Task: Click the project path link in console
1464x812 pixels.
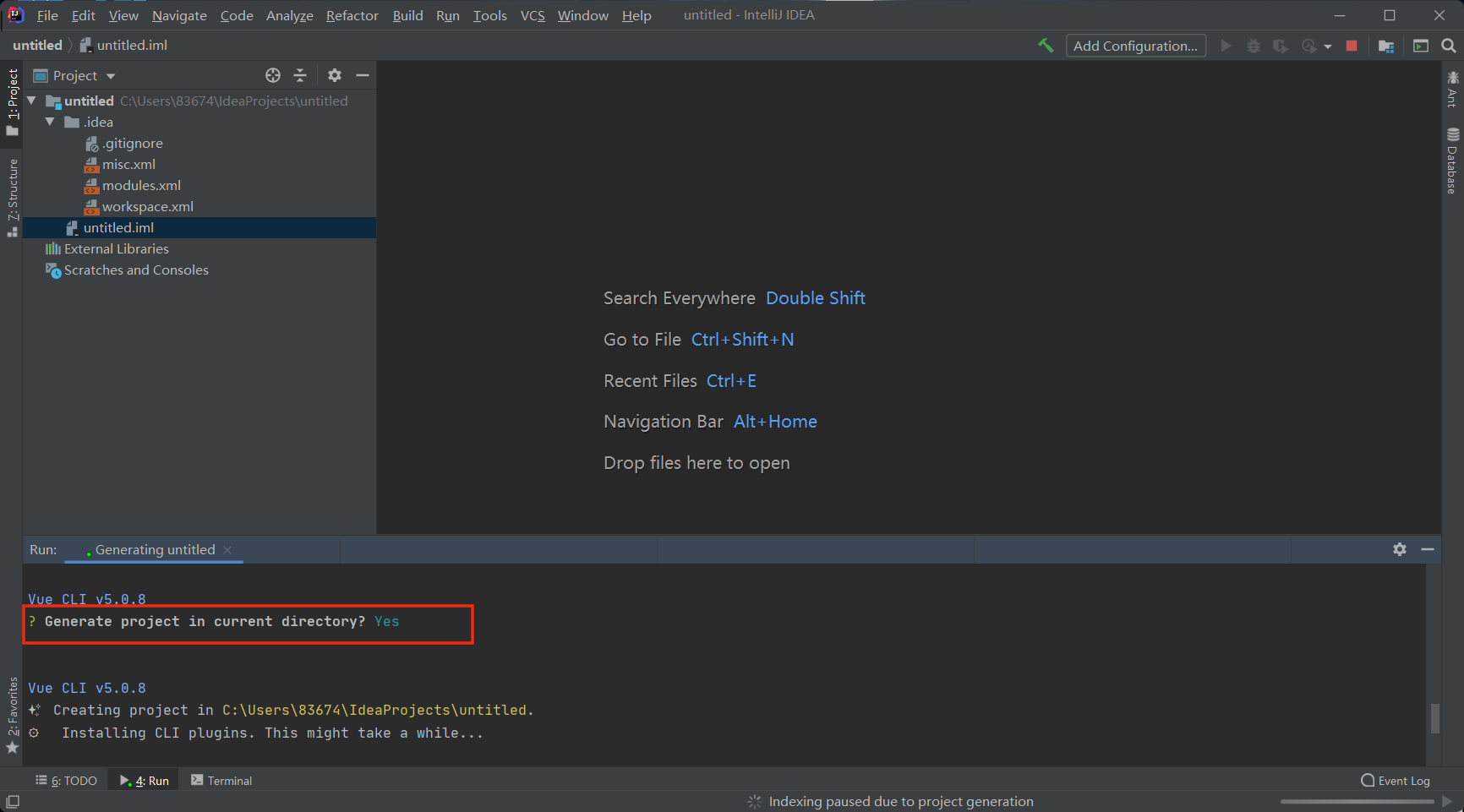Action: click(374, 710)
